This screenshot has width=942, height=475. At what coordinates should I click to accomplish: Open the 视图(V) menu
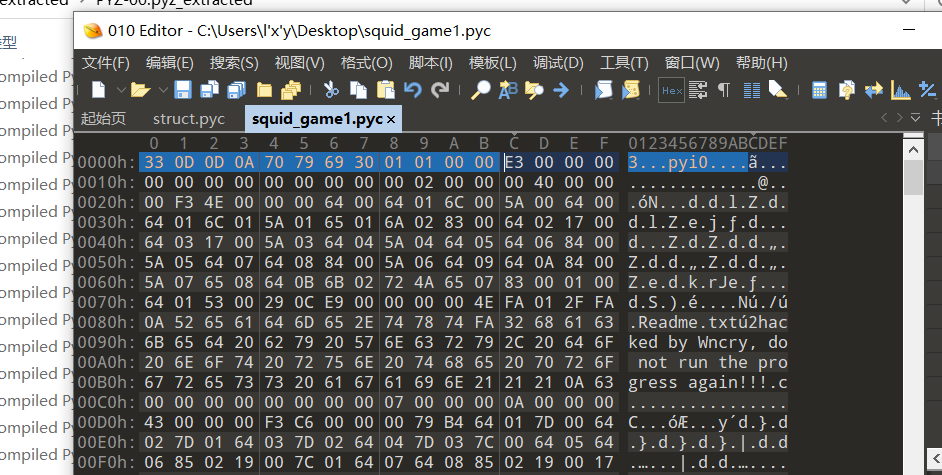tap(299, 63)
